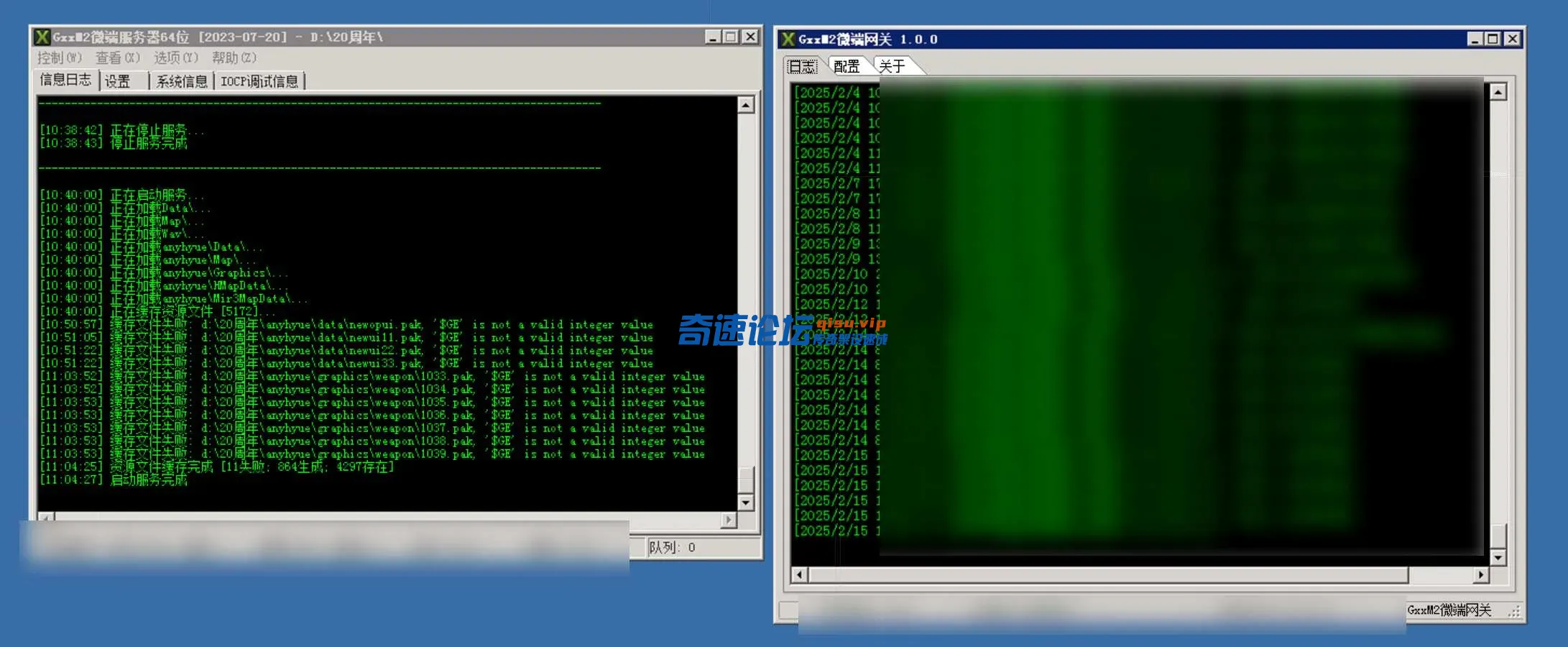Click log line 启动服务完成

pos(114,479)
